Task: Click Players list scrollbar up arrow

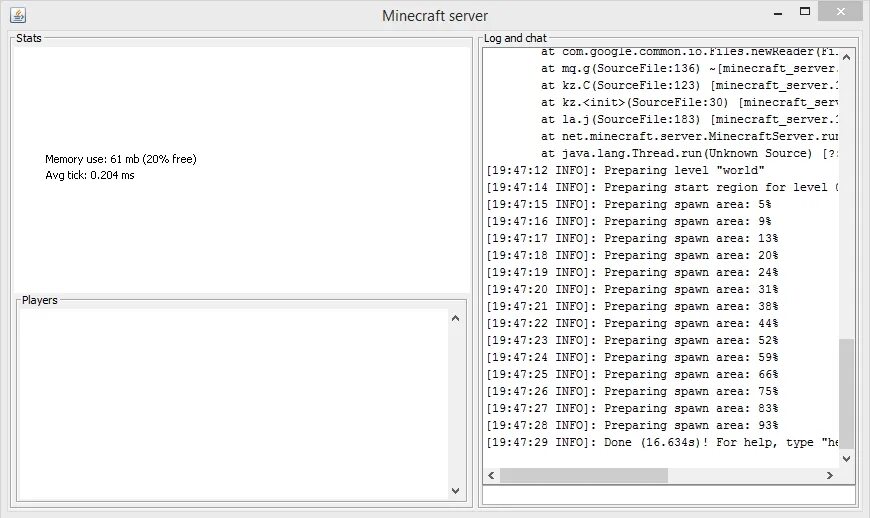Action: coord(456,318)
